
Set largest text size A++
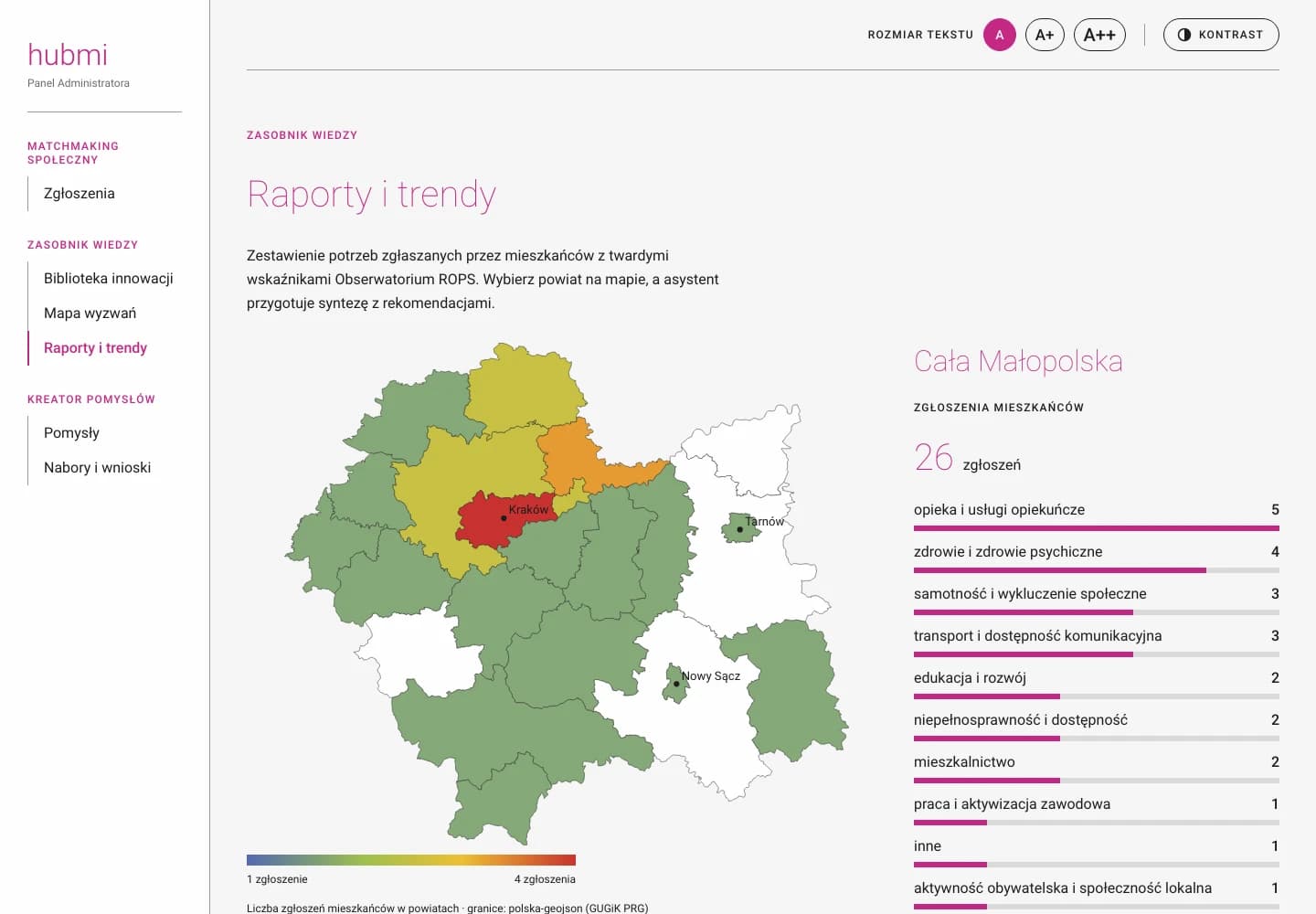click(x=1099, y=35)
